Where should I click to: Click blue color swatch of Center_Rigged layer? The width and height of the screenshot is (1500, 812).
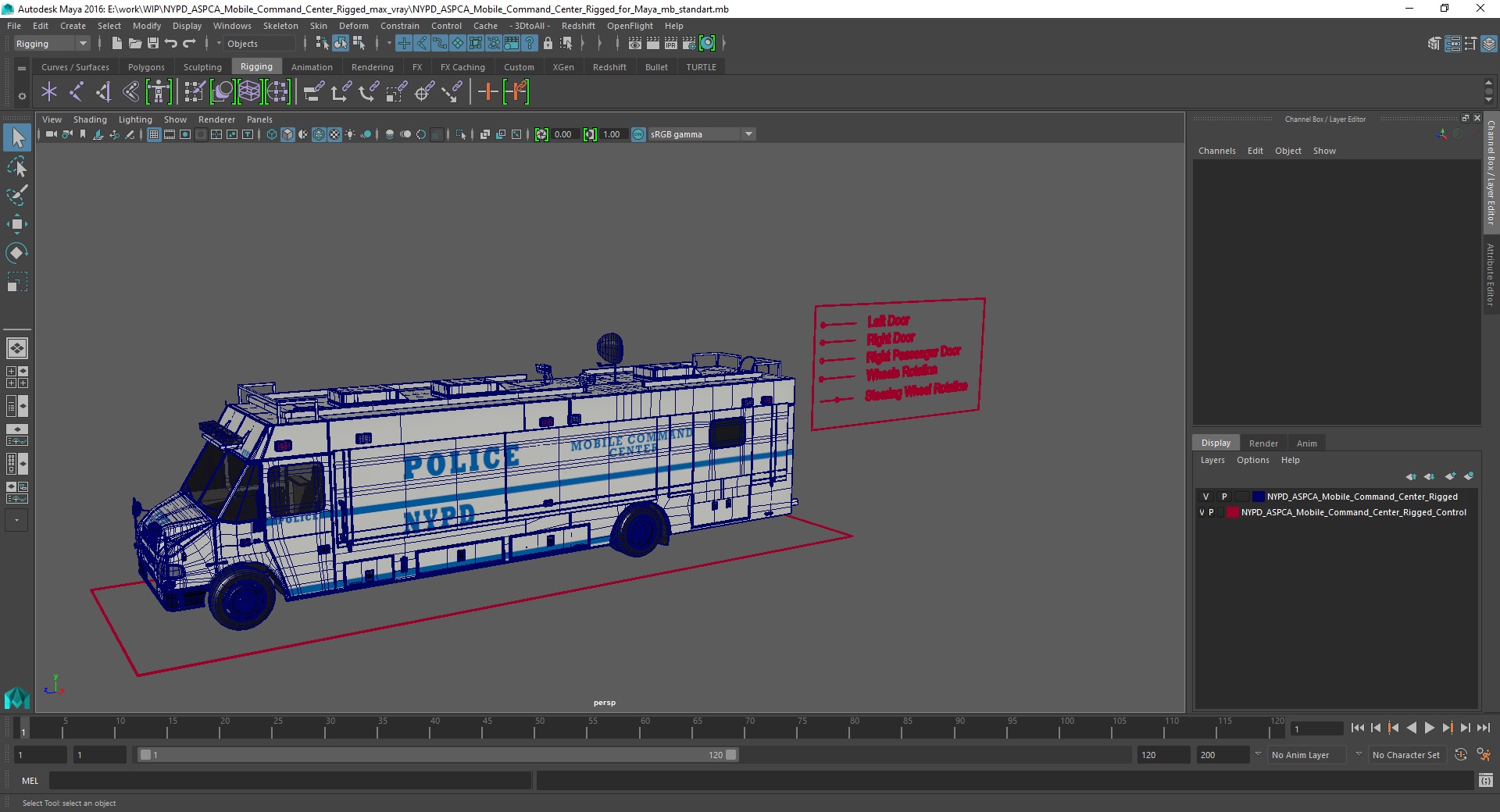pyautogui.click(x=1258, y=497)
